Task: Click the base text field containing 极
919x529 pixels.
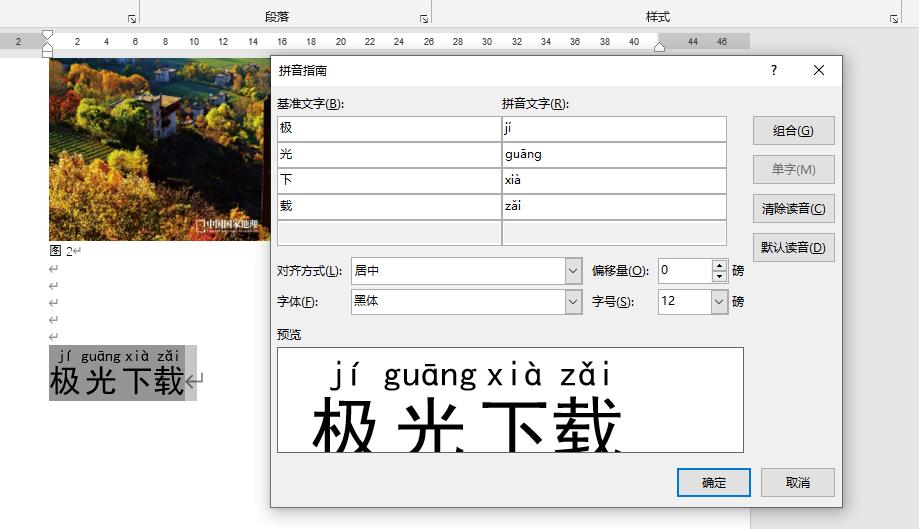Action: point(388,129)
